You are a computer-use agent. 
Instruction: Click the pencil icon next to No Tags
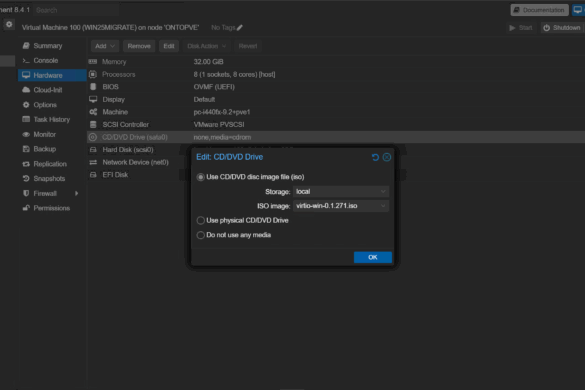[240, 28]
